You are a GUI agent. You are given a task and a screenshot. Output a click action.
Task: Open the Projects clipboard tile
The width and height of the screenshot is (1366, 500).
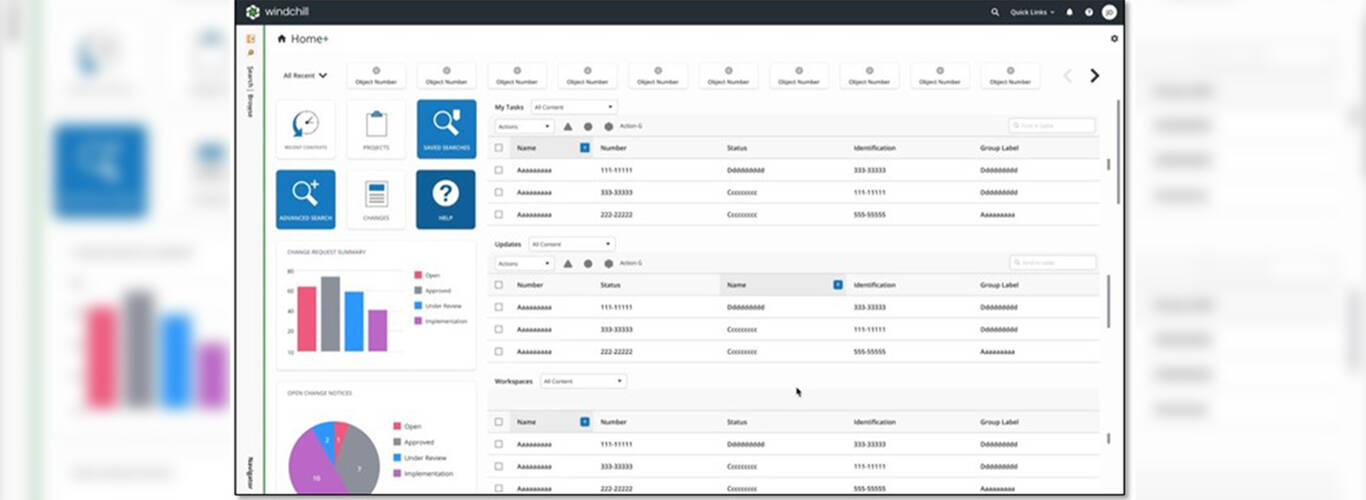376,129
